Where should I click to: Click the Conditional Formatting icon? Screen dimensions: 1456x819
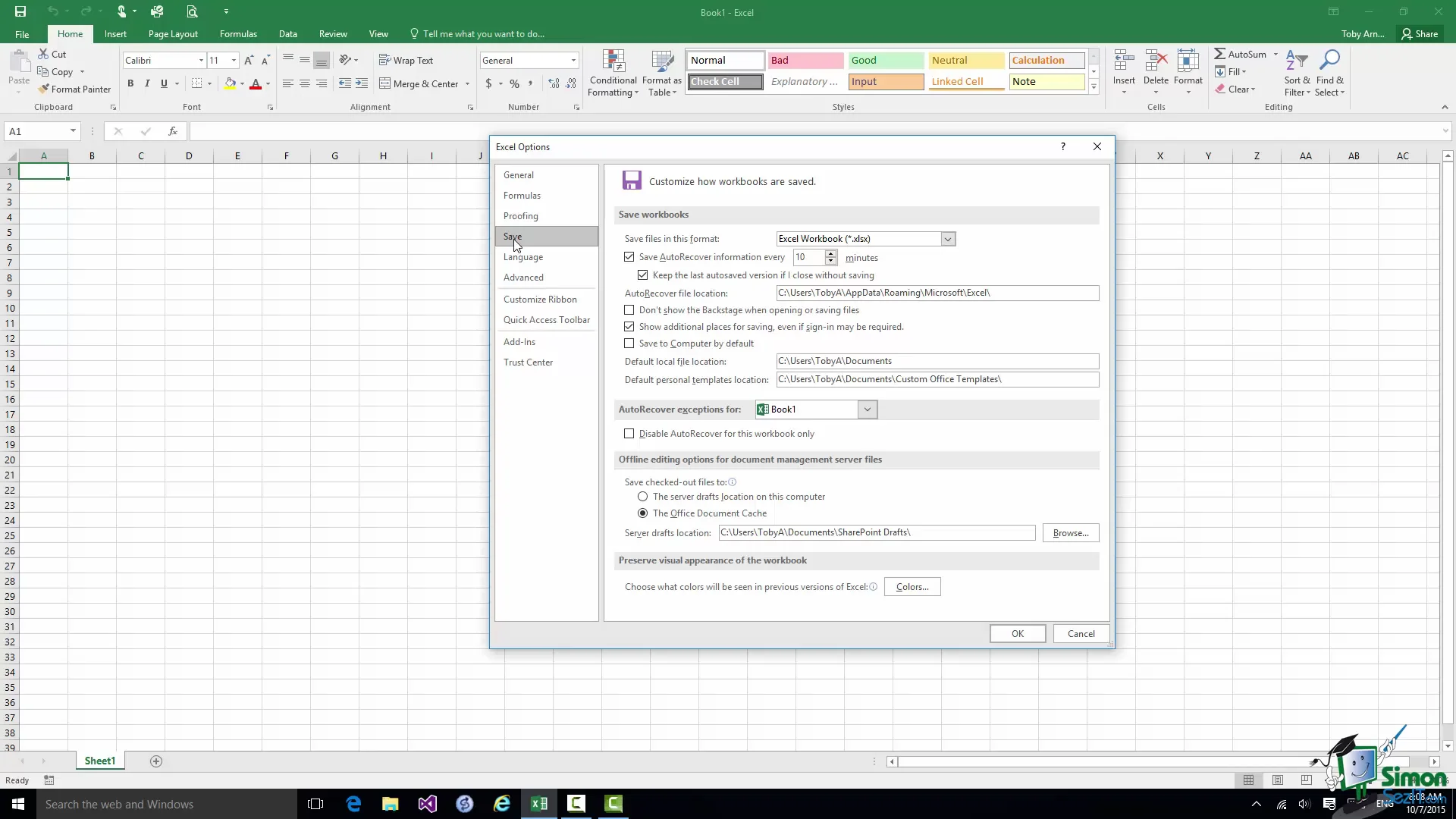613,74
